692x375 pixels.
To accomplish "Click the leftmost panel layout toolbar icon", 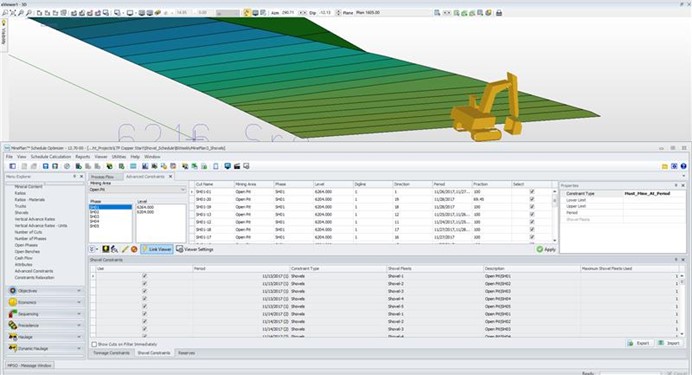I will coord(12,166).
